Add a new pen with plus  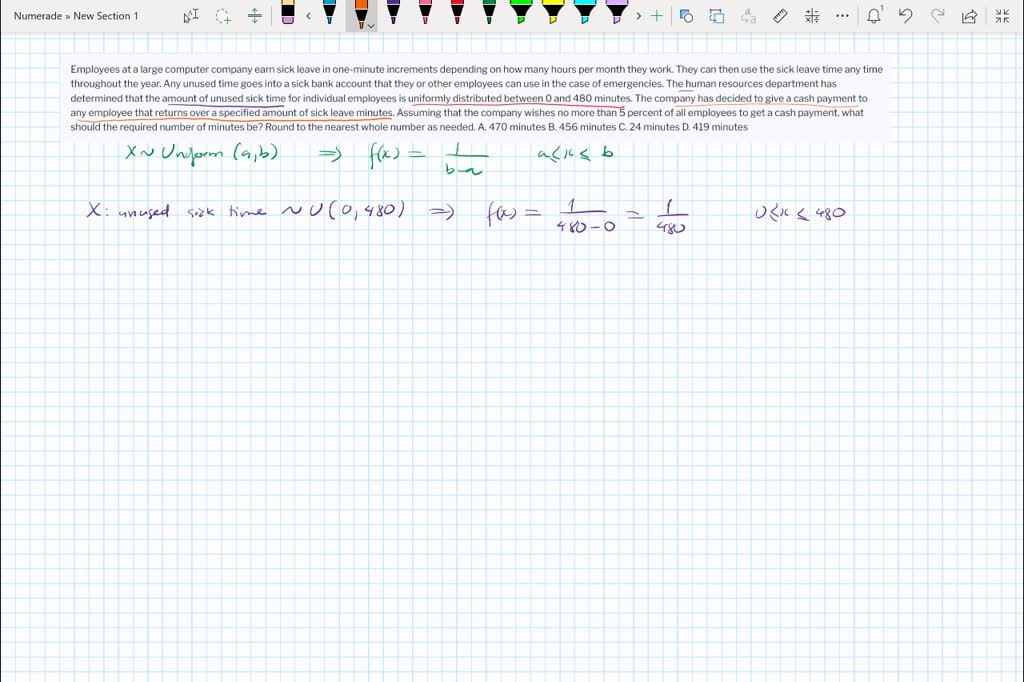[x=656, y=16]
